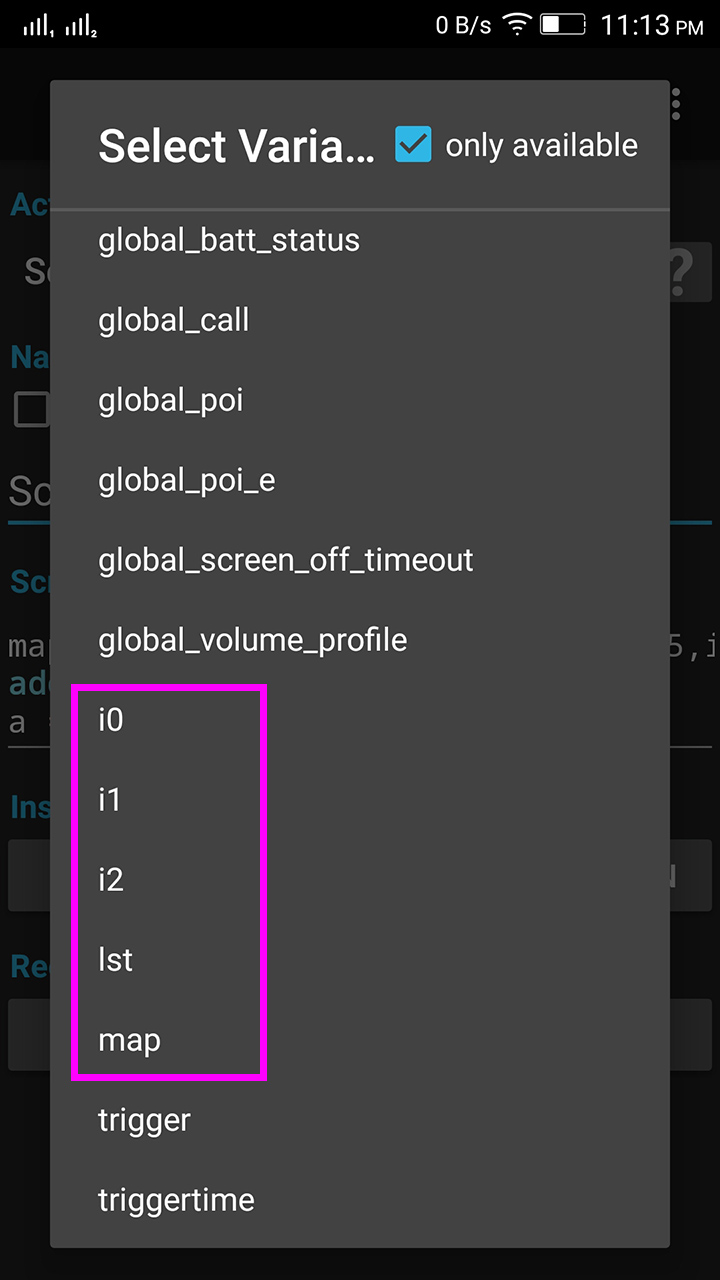Pick the global_poi variable
The width and height of the screenshot is (720, 1280).
click(x=168, y=400)
